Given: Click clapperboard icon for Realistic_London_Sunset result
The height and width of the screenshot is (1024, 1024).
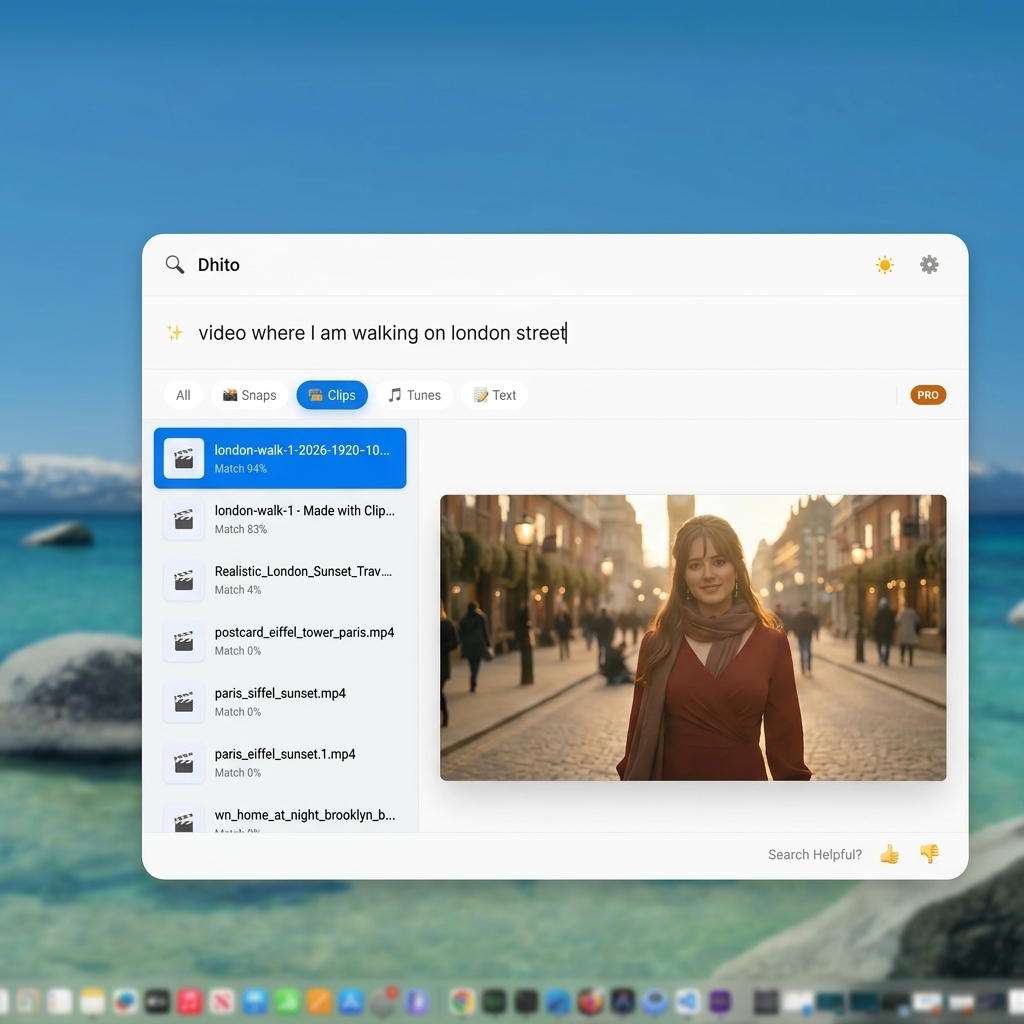Looking at the screenshot, I should tap(184, 580).
